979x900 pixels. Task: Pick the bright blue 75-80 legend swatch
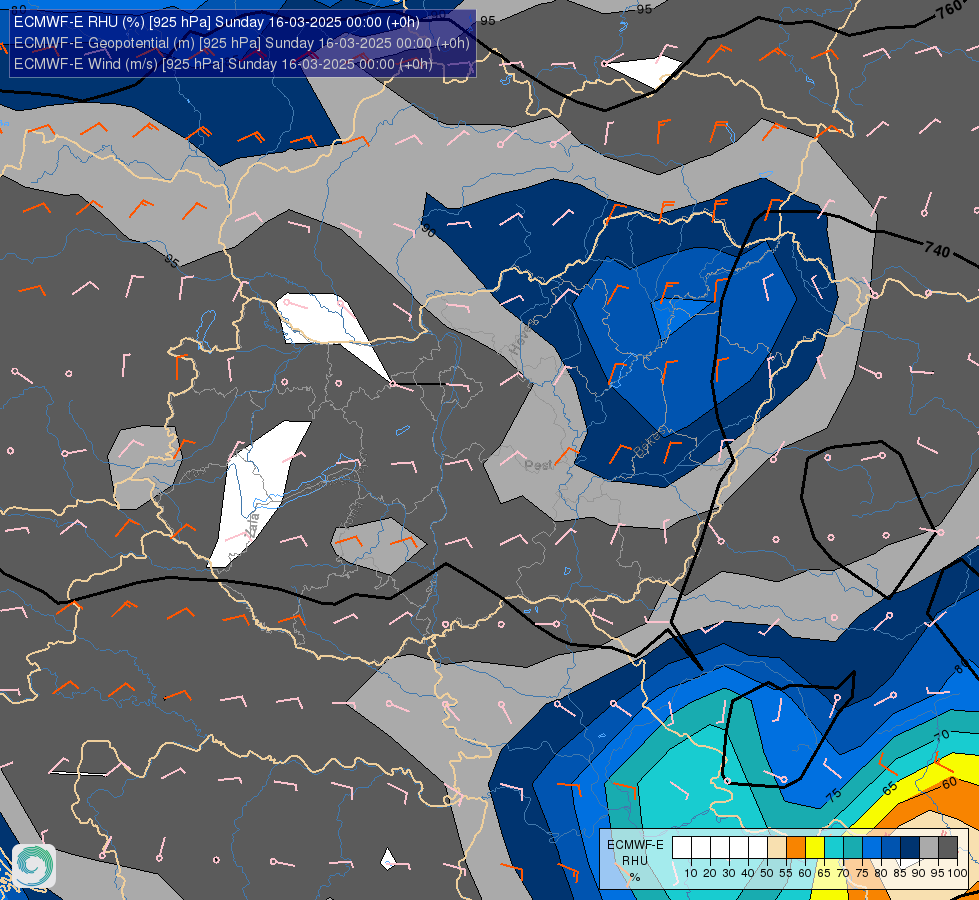pos(872,847)
